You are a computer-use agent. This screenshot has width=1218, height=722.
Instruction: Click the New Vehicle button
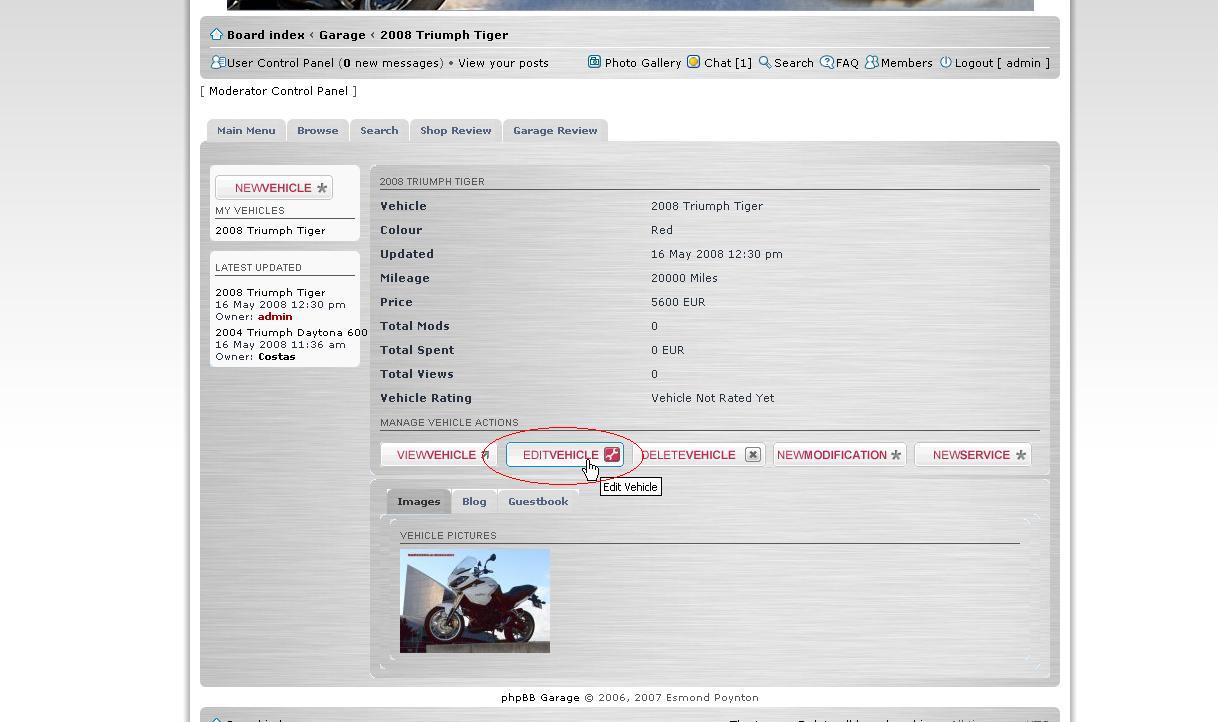274,188
